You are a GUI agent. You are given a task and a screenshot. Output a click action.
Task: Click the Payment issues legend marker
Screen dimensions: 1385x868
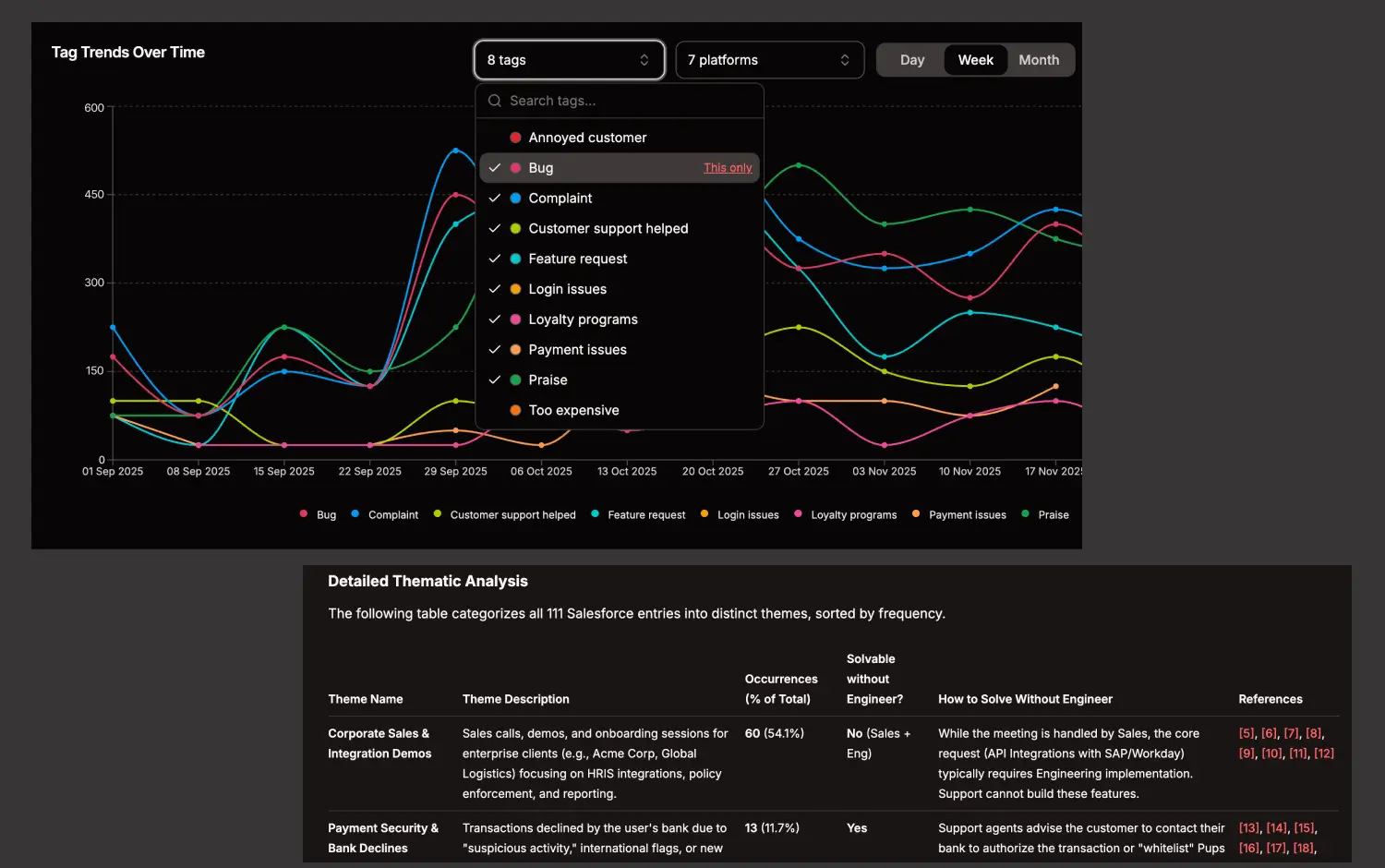click(x=915, y=513)
